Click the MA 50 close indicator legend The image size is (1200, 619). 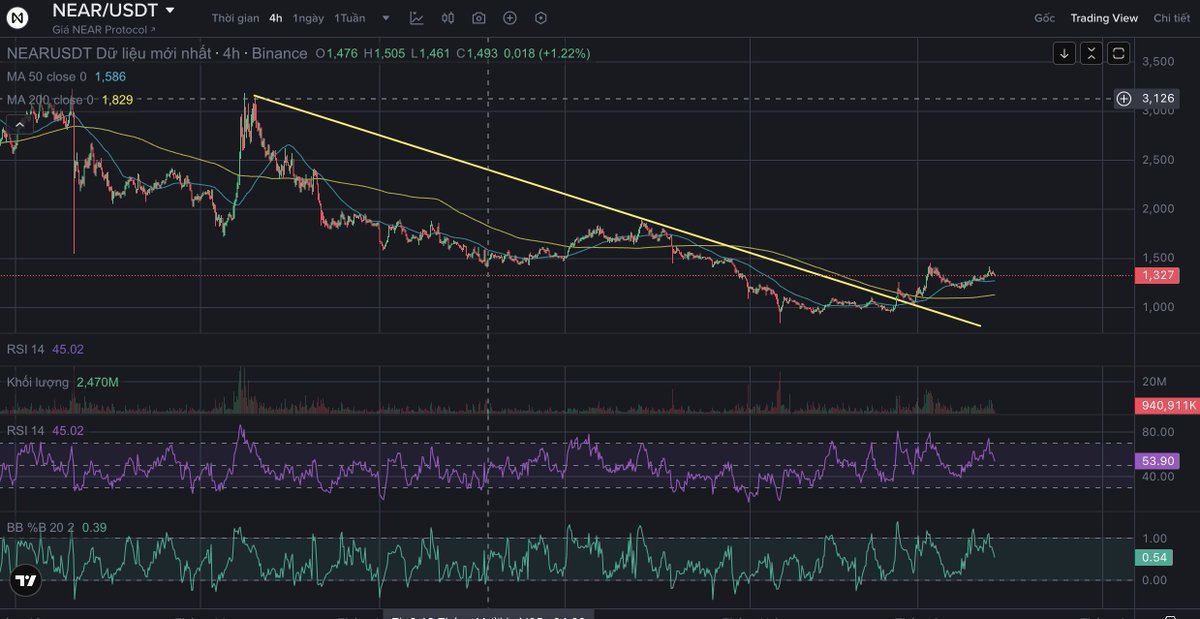coord(47,76)
